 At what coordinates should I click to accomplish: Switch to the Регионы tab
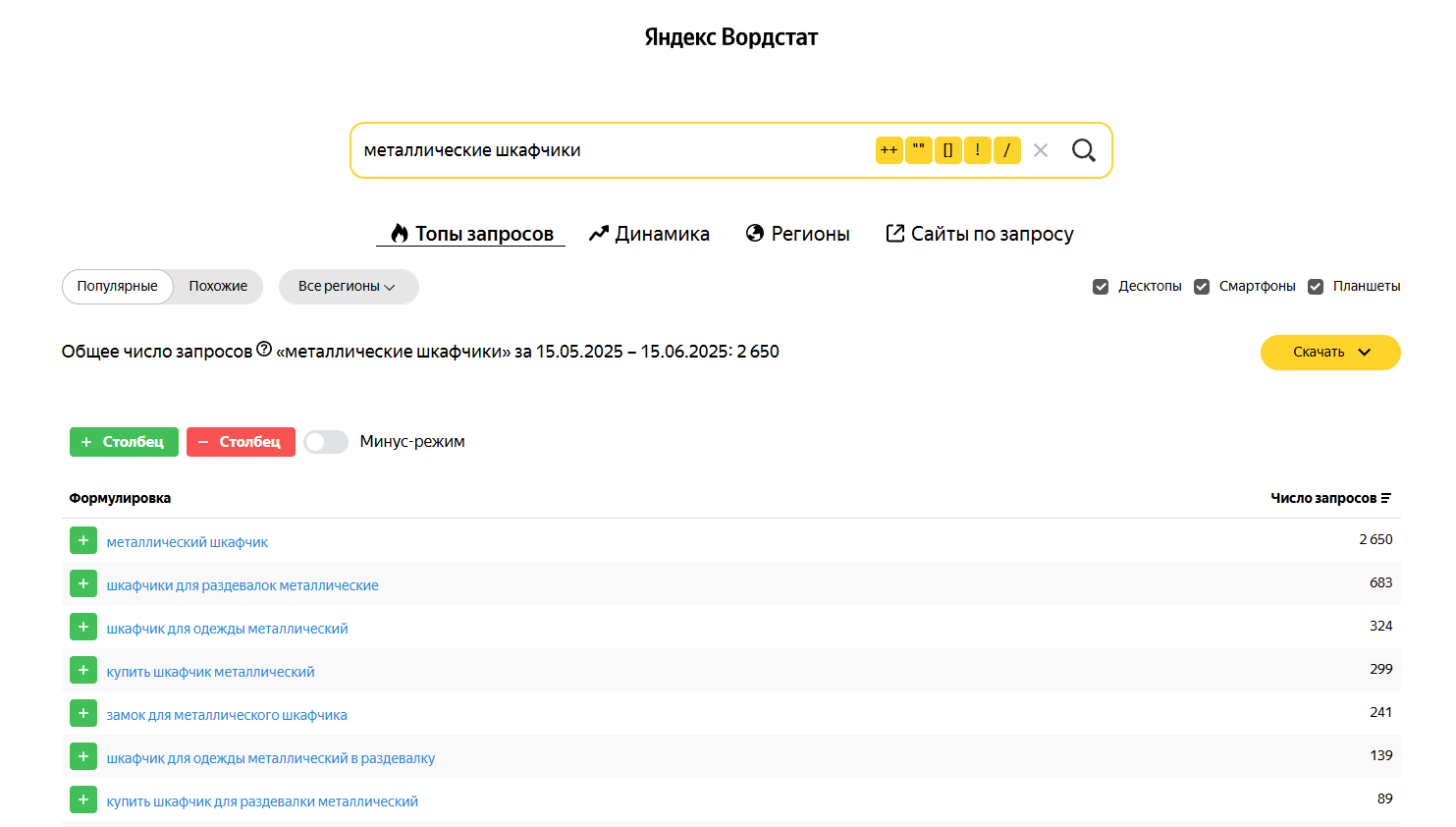(x=798, y=234)
